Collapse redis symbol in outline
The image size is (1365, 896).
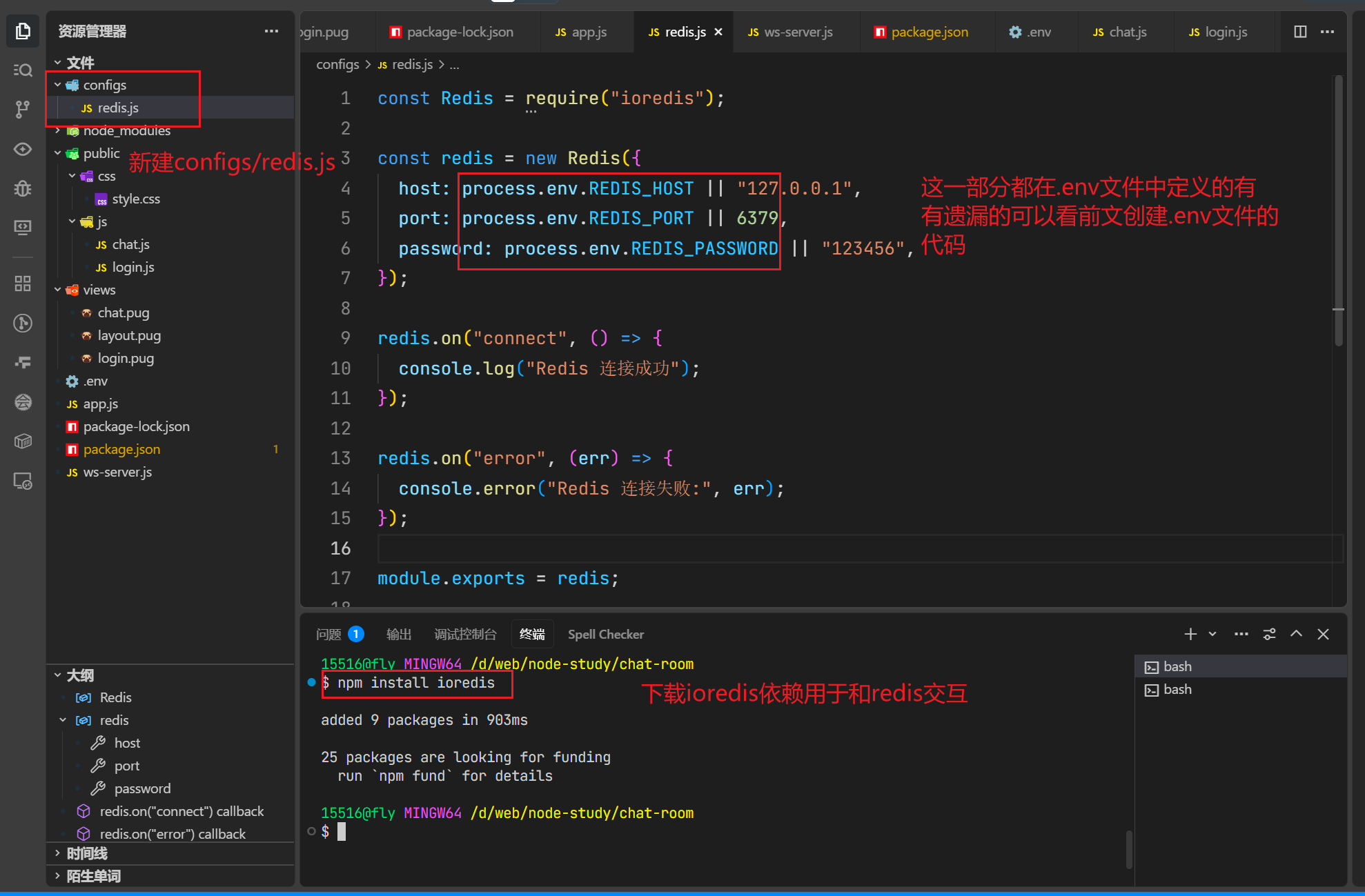pos(63,720)
